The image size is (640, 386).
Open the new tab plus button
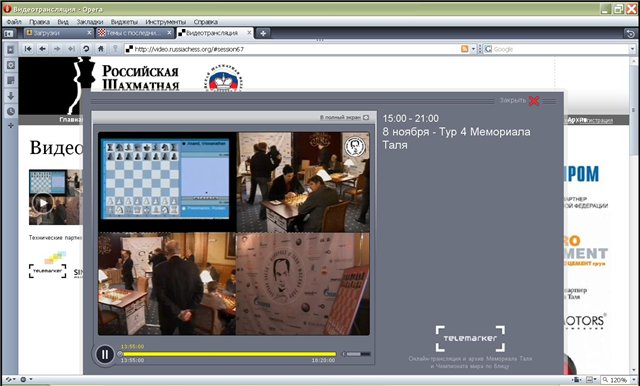click(x=263, y=33)
